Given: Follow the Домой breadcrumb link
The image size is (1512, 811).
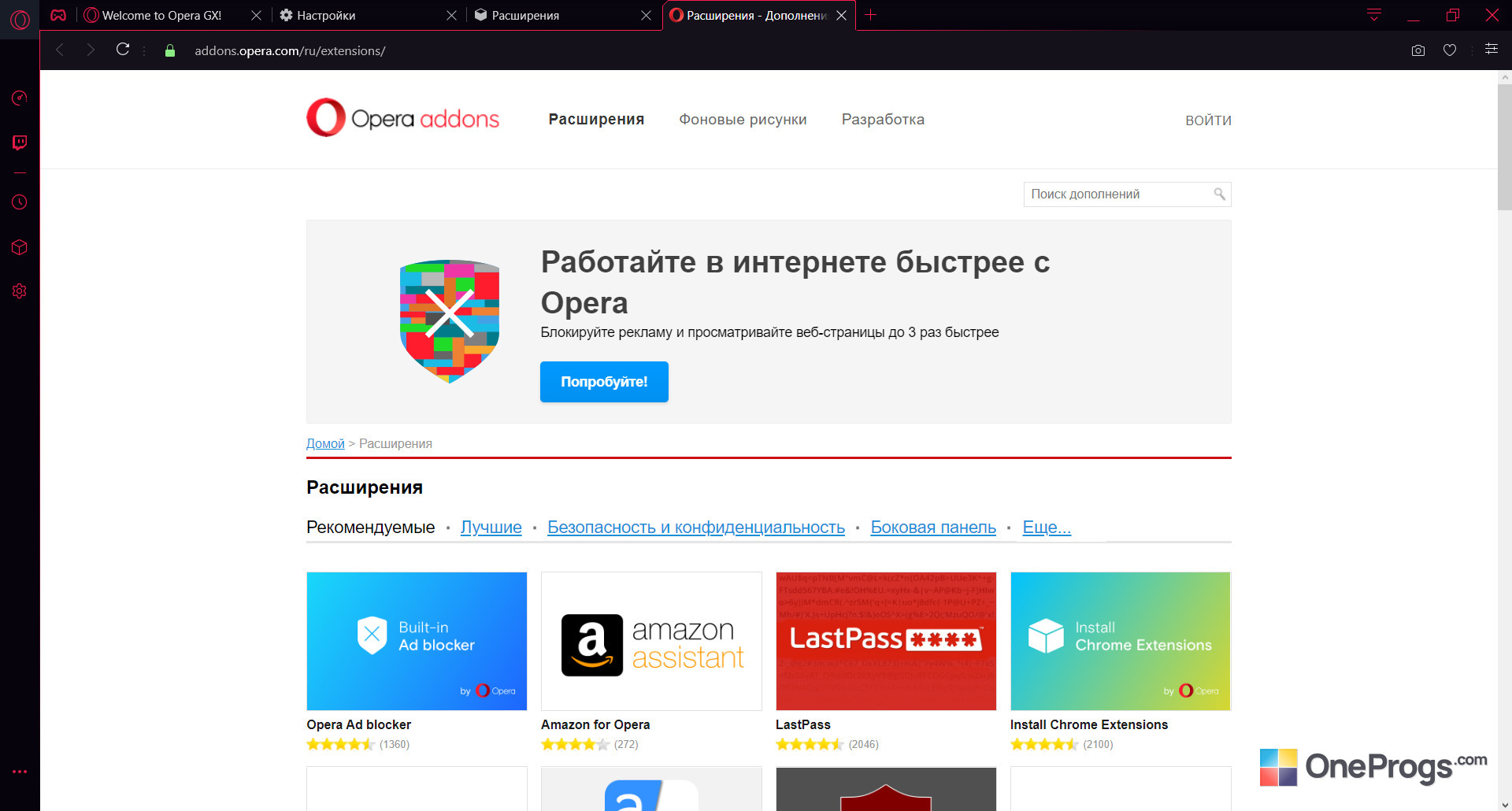Looking at the screenshot, I should (x=325, y=443).
